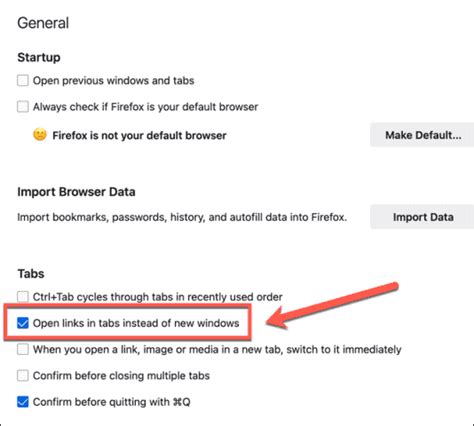
Task: Open the Import Data button
Action: 423,217
